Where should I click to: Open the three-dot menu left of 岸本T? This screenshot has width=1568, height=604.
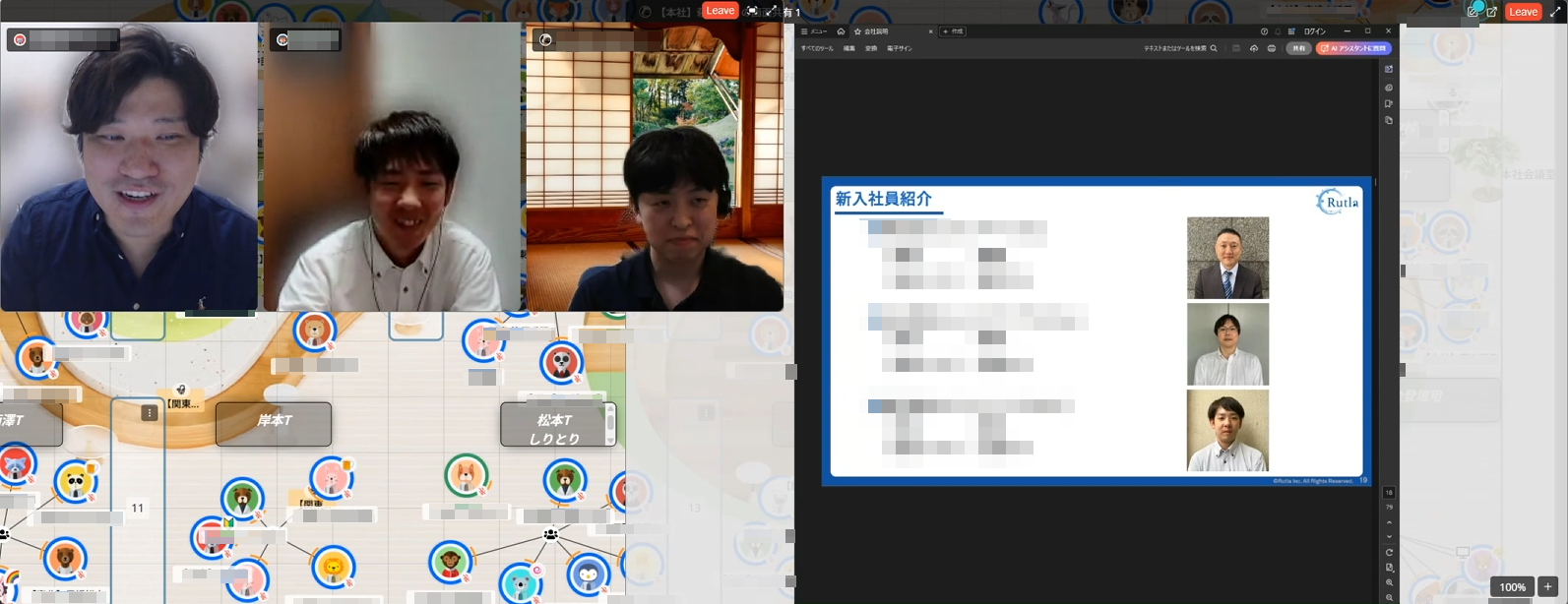point(150,413)
